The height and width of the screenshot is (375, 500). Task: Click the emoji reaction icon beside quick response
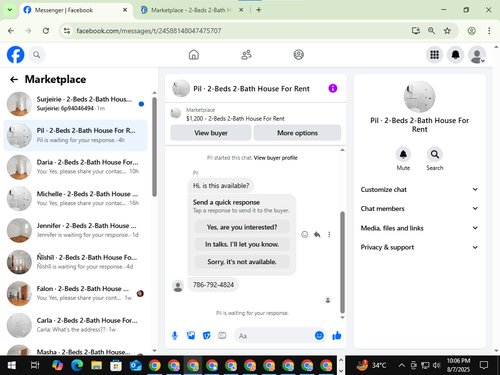click(305, 234)
